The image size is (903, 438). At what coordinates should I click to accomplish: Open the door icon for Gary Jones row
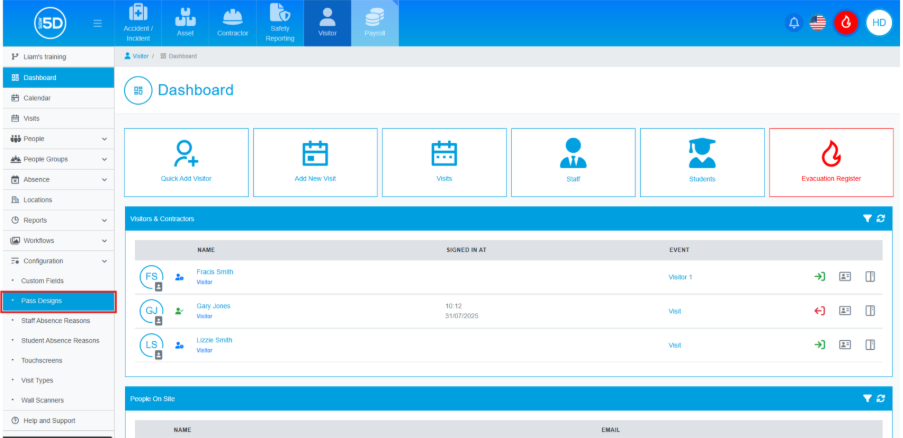coord(870,311)
